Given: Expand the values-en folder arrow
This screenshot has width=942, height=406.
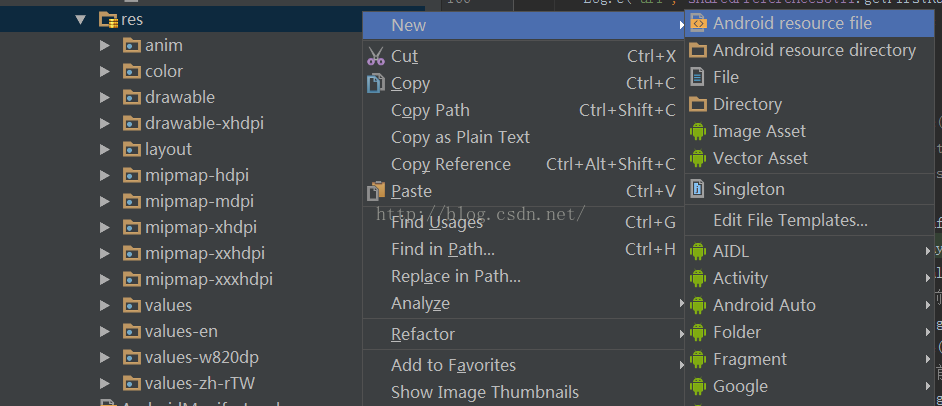Looking at the screenshot, I should tap(105, 331).
